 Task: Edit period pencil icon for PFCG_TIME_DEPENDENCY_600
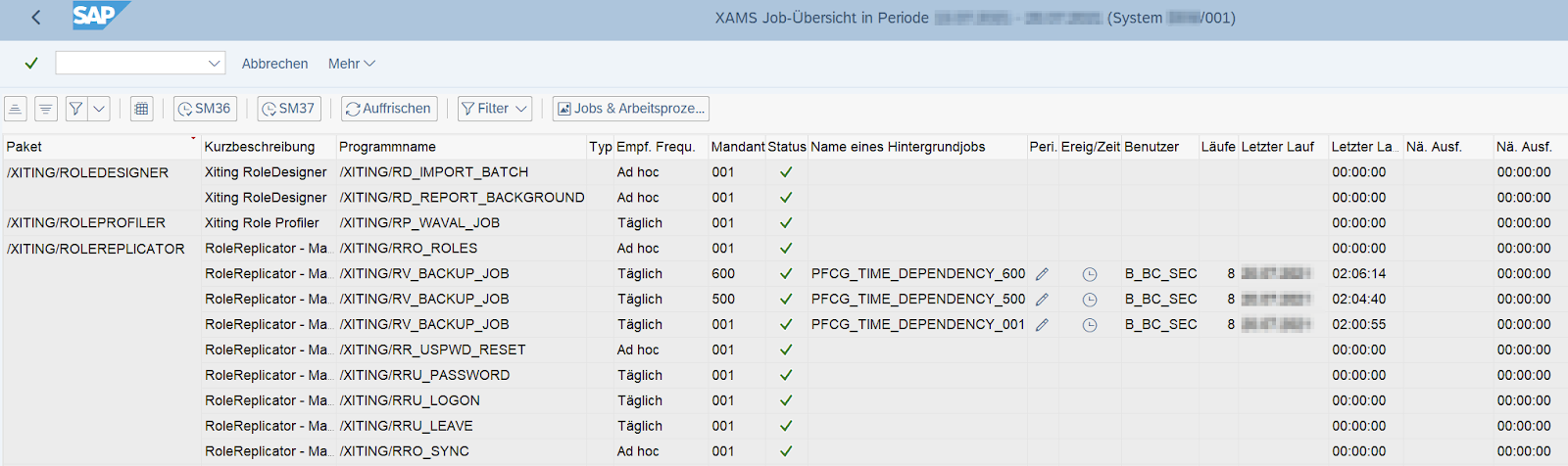(1042, 274)
